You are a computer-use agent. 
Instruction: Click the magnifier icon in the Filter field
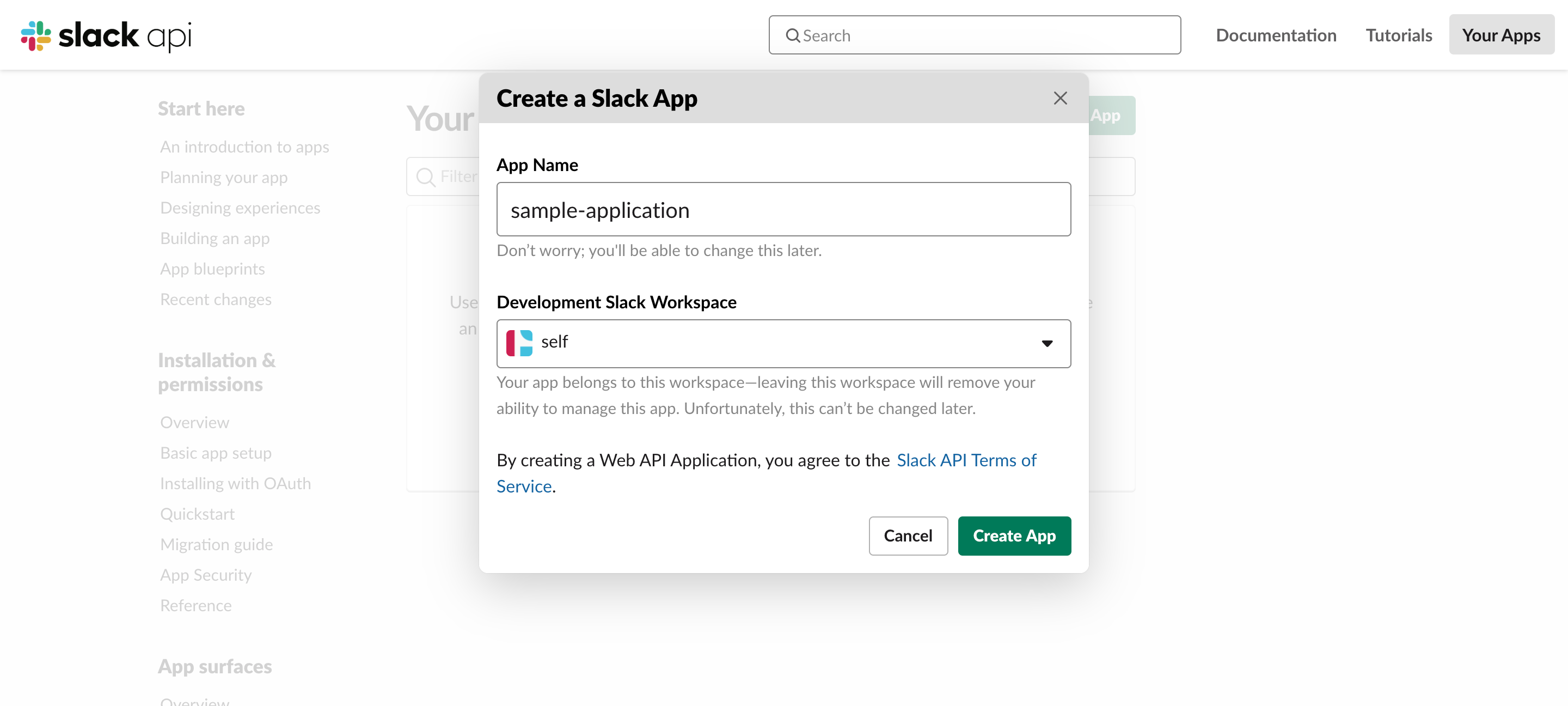(425, 176)
